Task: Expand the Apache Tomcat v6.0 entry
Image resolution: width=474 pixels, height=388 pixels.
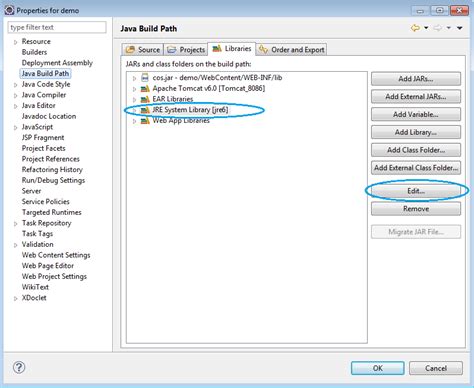Action: pos(134,89)
